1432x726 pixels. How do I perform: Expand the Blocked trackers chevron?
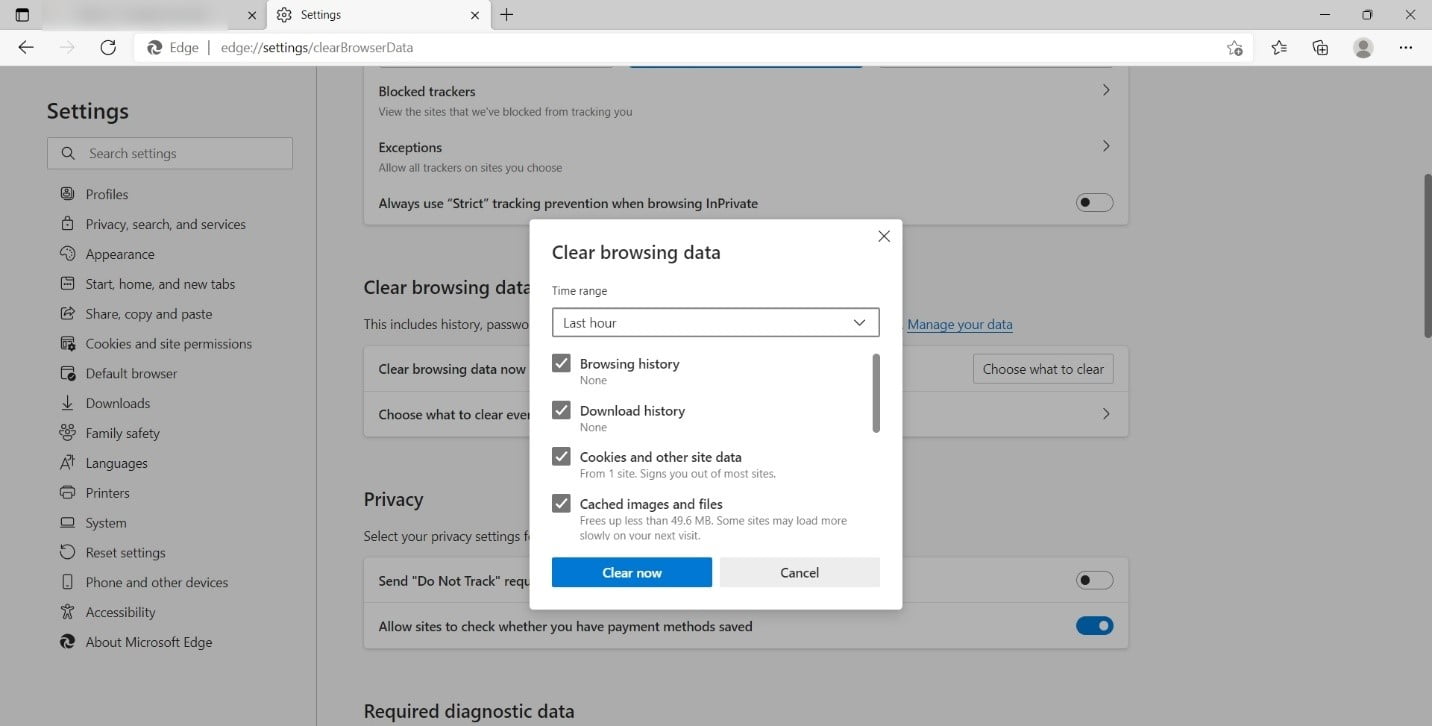[x=1105, y=90]
